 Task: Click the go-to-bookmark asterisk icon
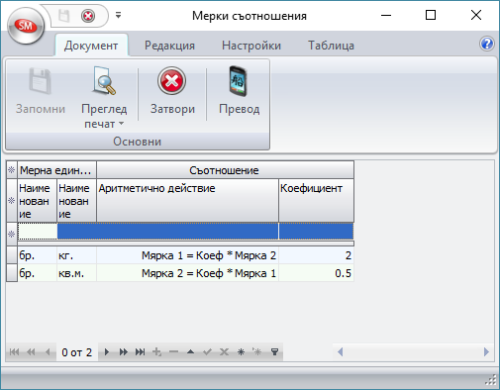[x=257, y=352]
